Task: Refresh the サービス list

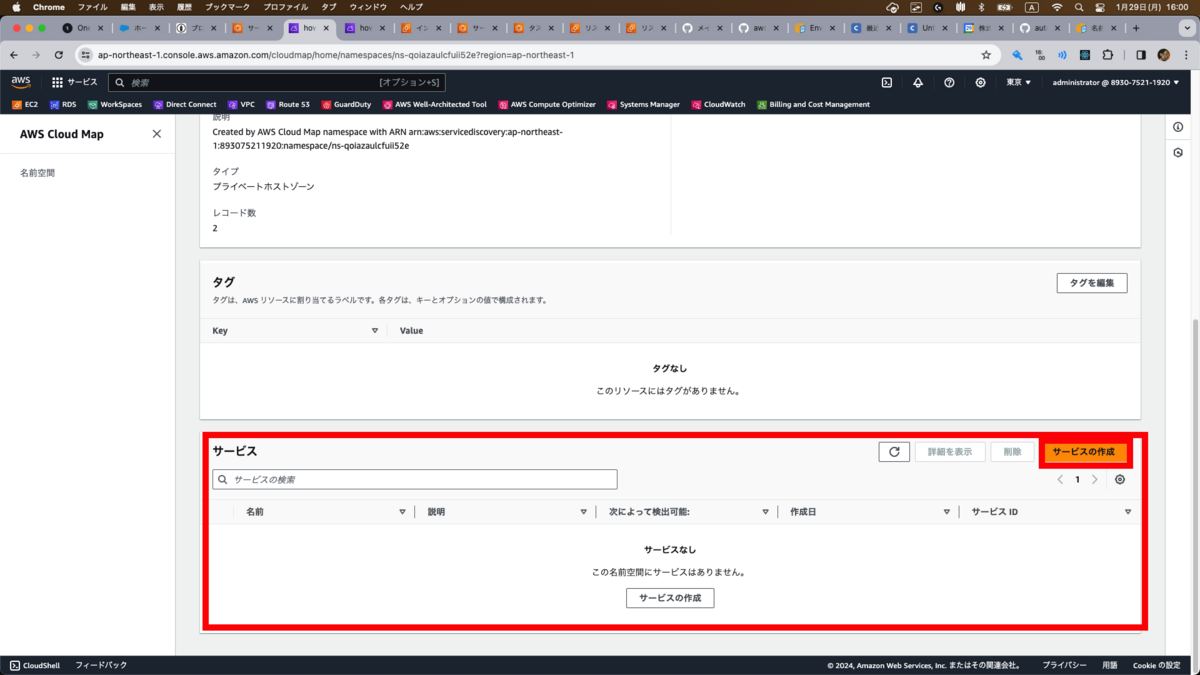Action: 894,452
